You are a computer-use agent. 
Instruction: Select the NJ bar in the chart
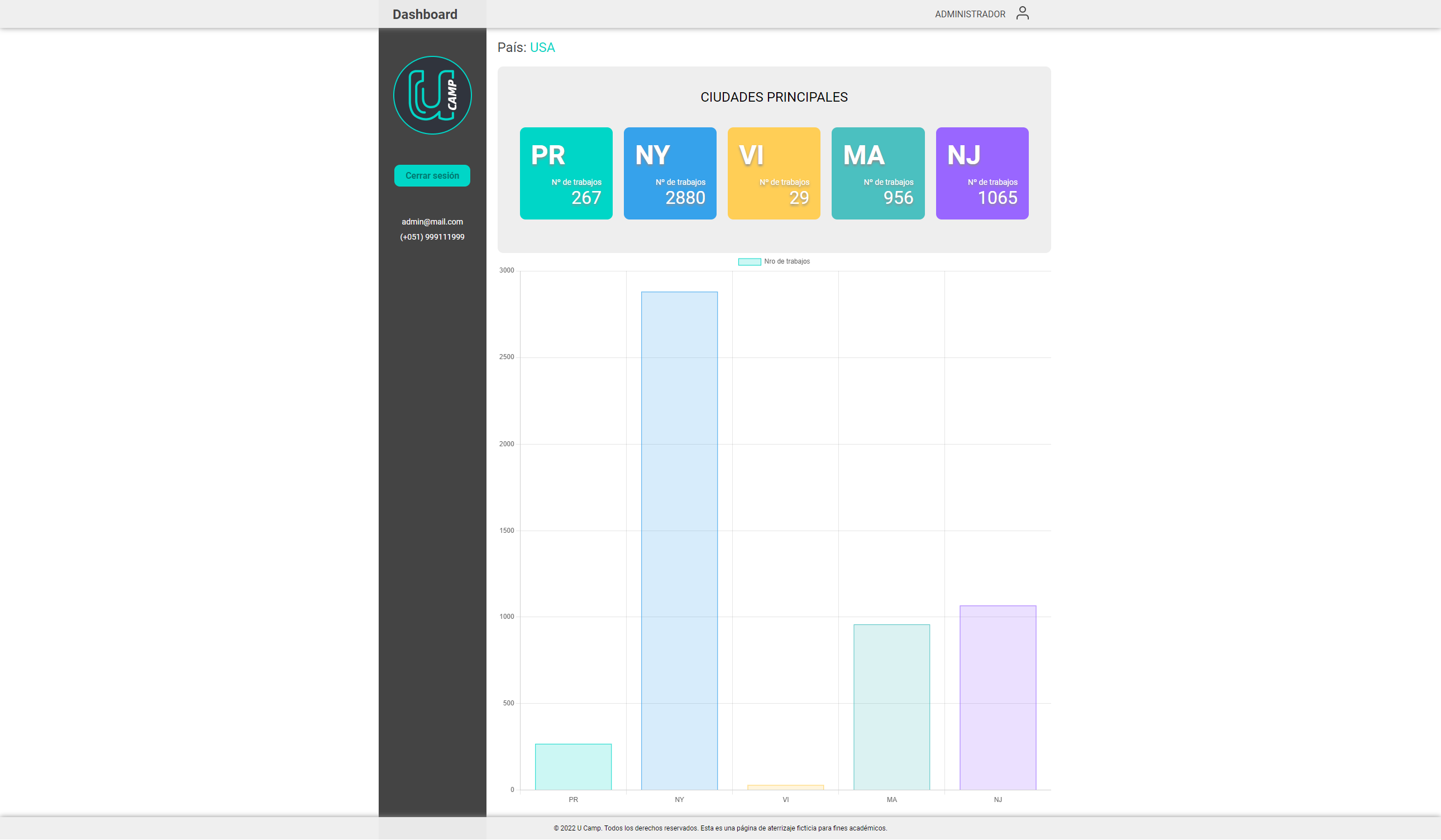(998, 698)
